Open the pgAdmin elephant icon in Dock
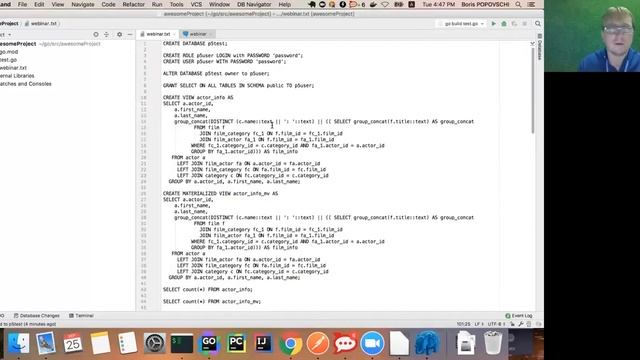 tap(427, 343)
